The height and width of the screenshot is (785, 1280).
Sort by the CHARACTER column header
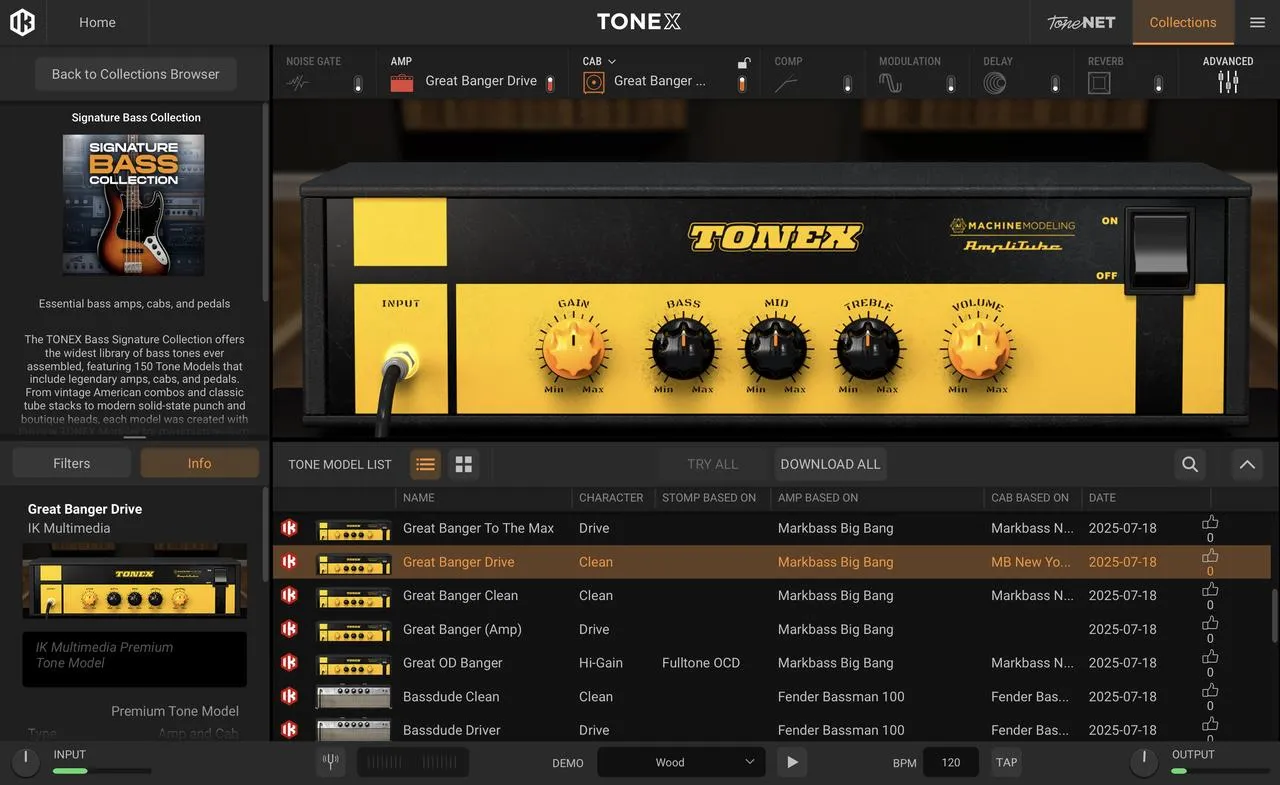611,497
